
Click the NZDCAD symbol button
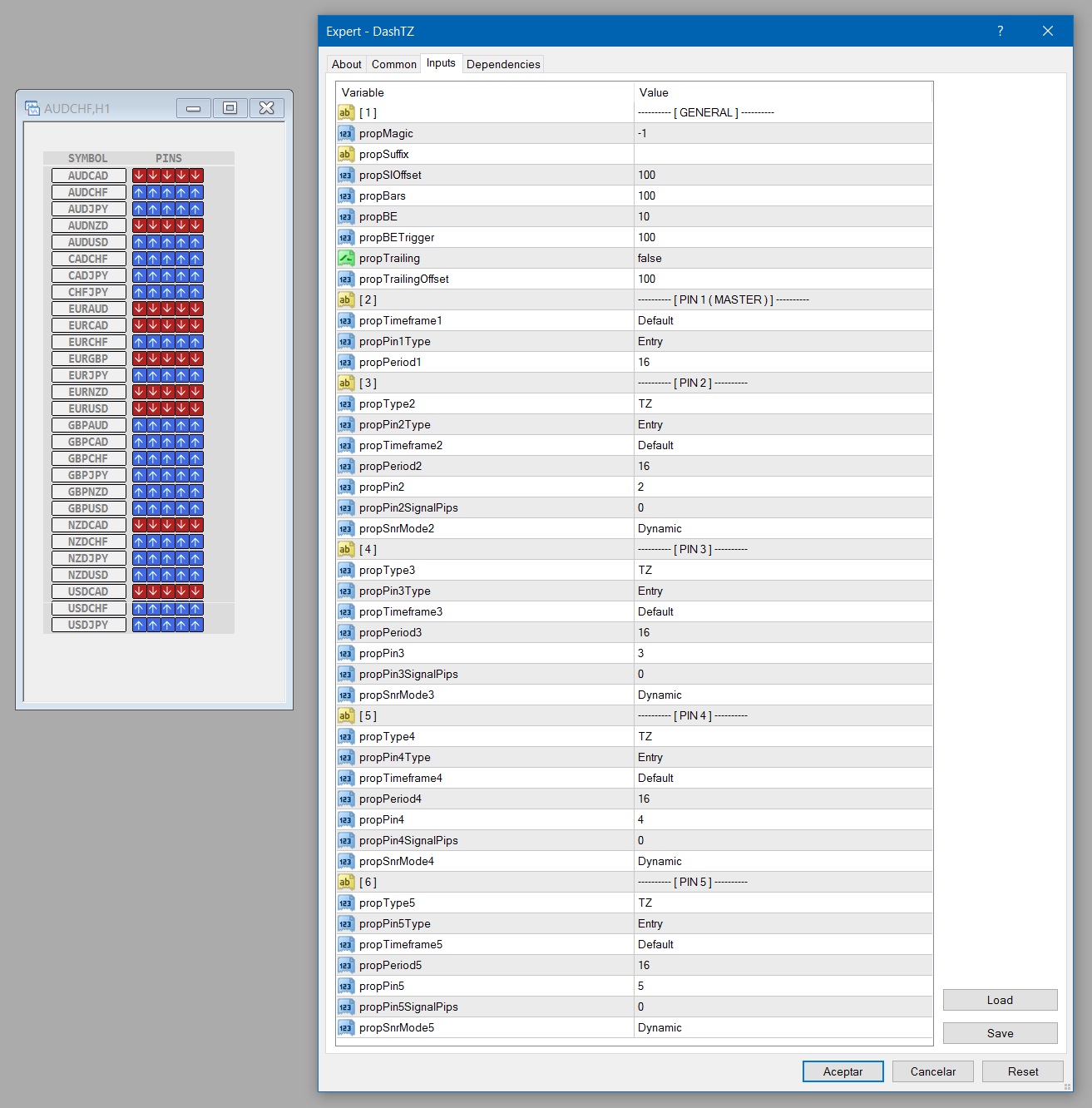coord(88,525)
